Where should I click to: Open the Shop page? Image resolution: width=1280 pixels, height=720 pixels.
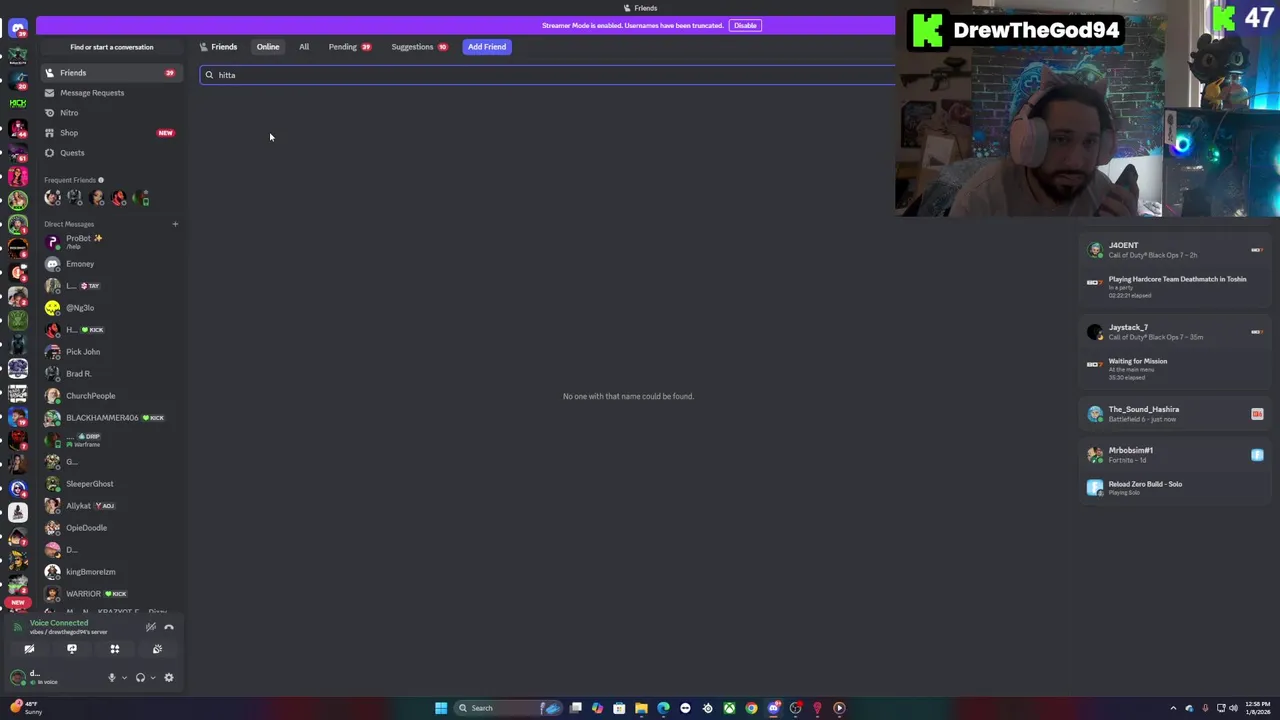111,133
